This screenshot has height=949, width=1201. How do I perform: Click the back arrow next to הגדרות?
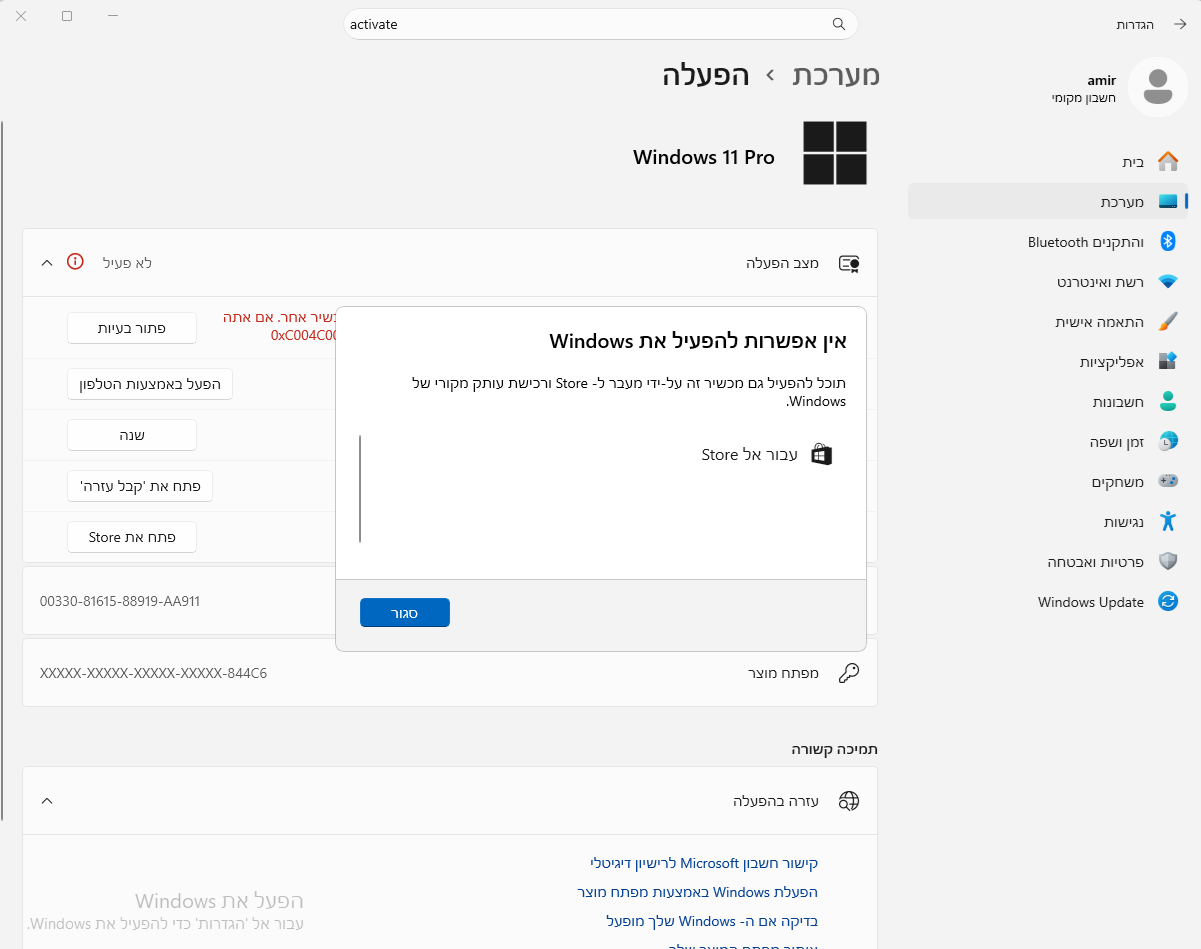tap(1179, 24)
